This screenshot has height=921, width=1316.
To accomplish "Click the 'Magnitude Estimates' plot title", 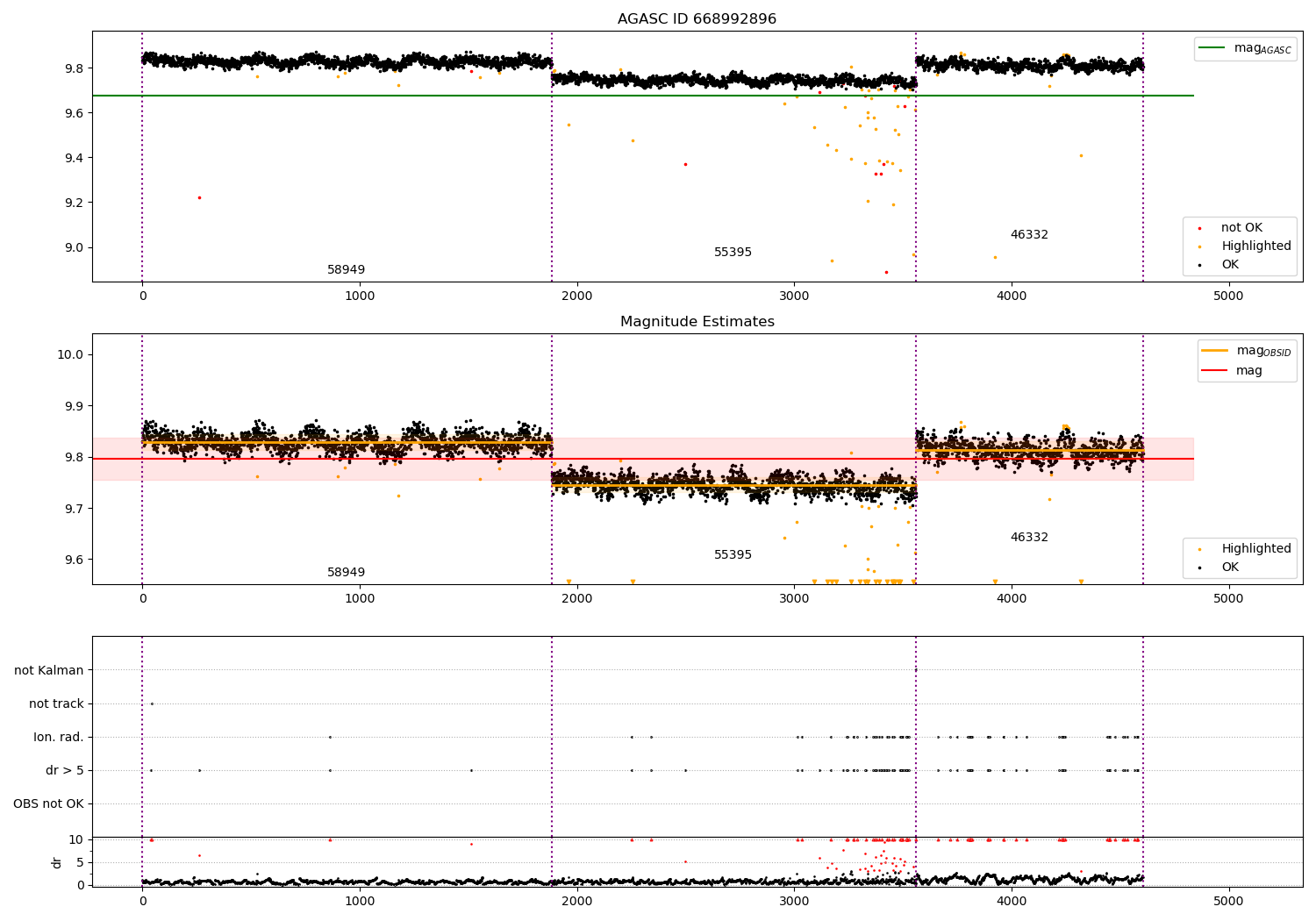I will point(697,322).
